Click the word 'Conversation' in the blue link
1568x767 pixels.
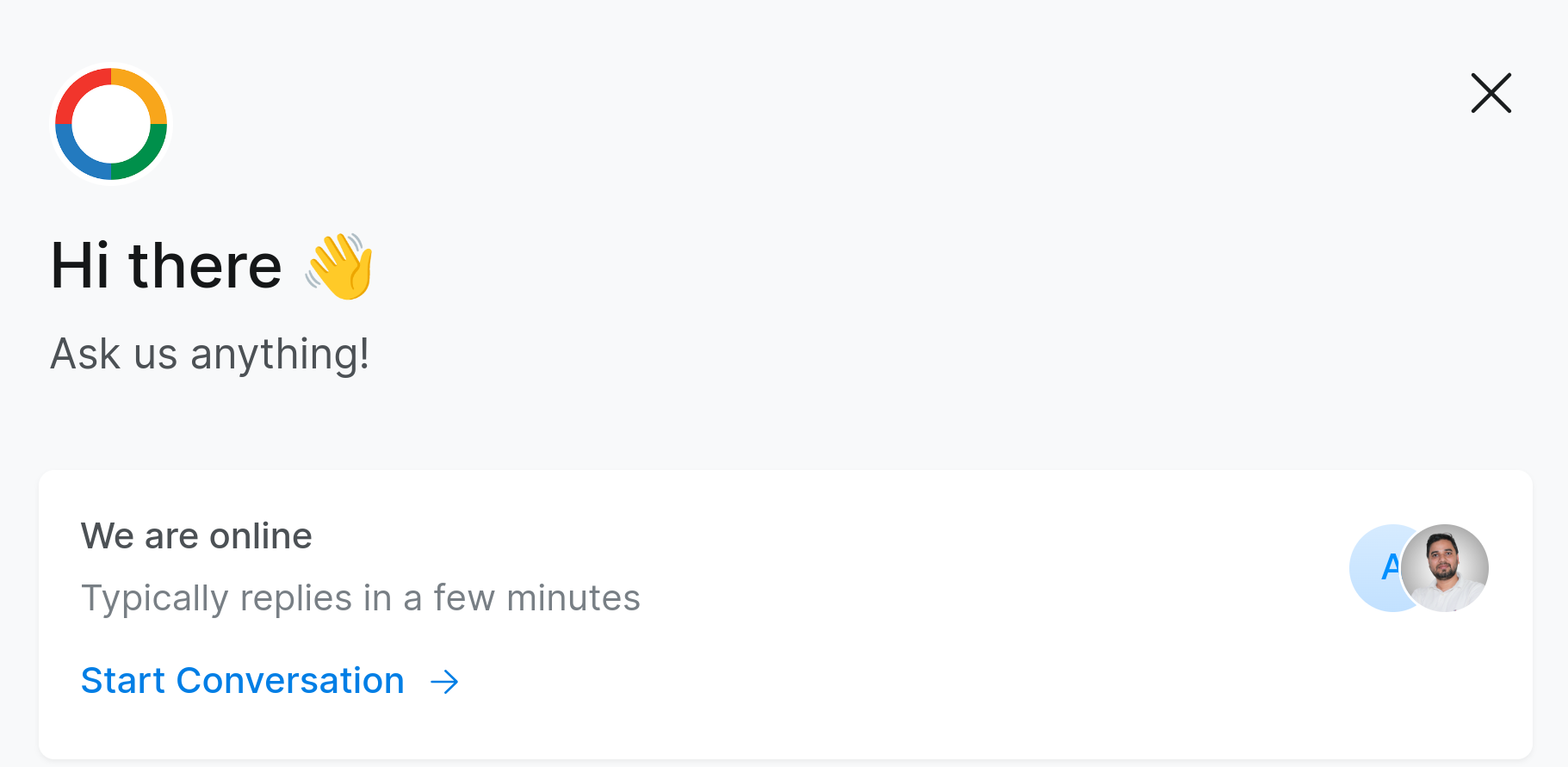[290, 681]
